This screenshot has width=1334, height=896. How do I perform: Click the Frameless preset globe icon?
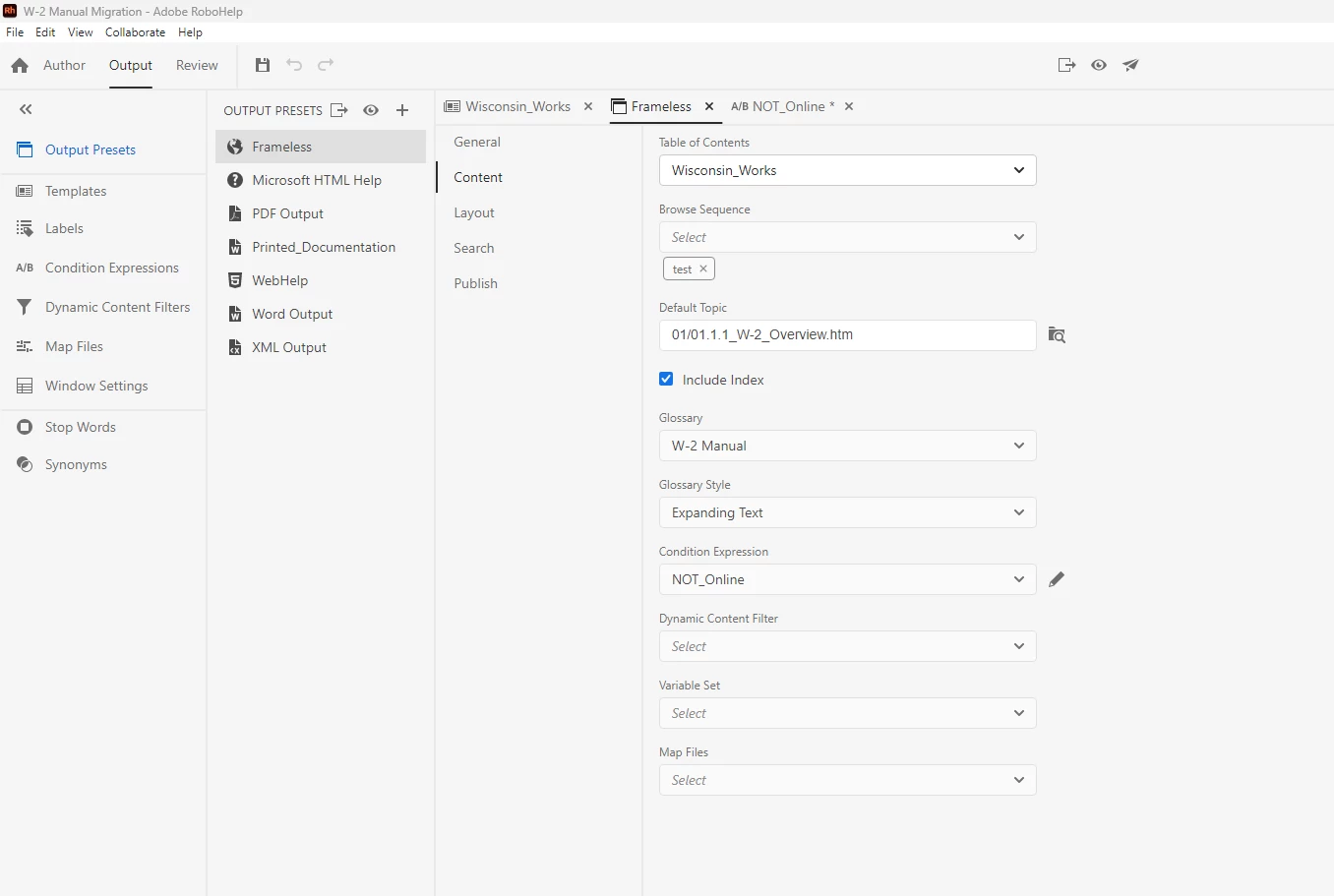click(235, 147)
